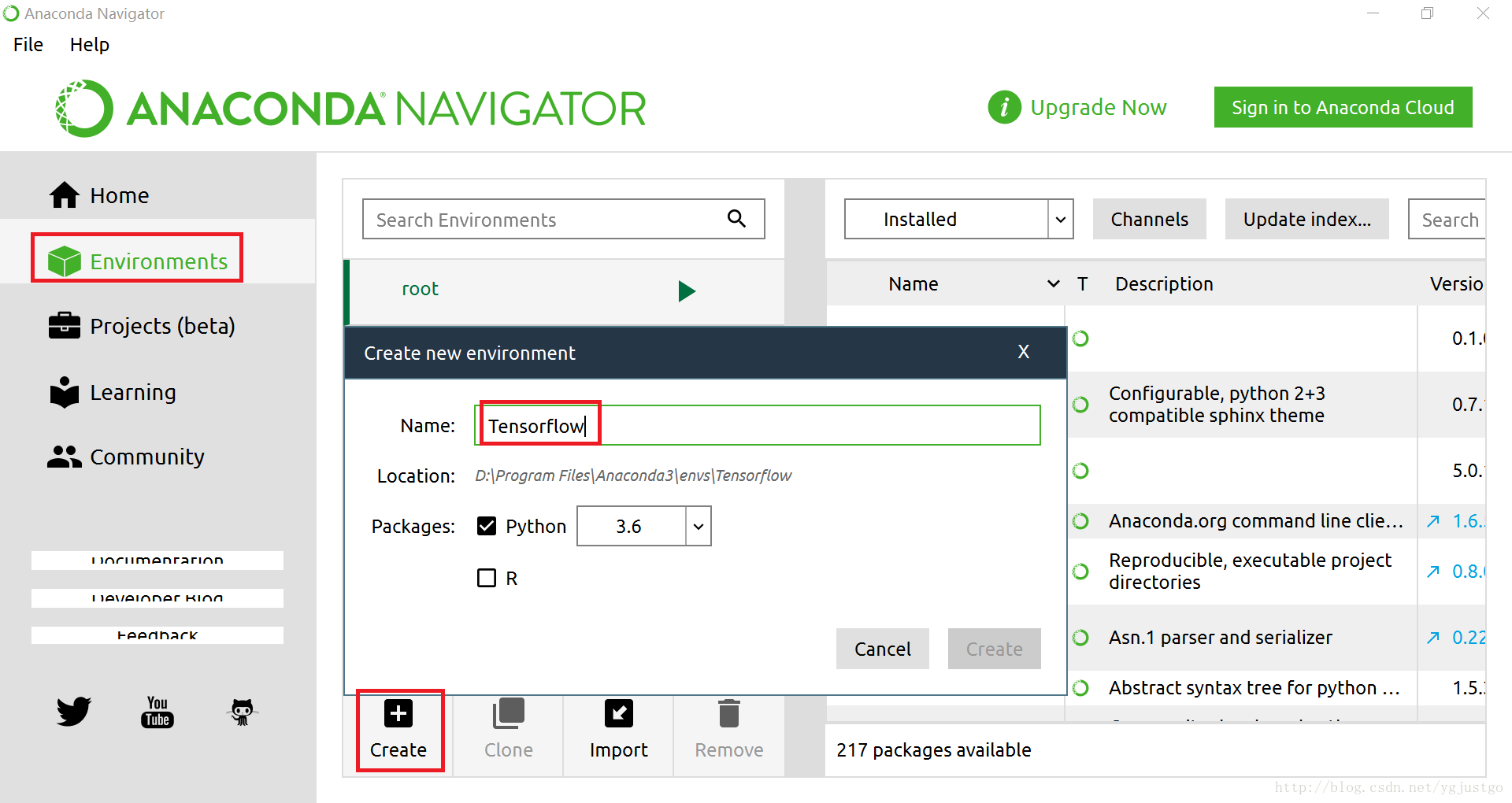Open the GitHub octocat icon
Screen dimensions: 1512x803
point(242,712)
